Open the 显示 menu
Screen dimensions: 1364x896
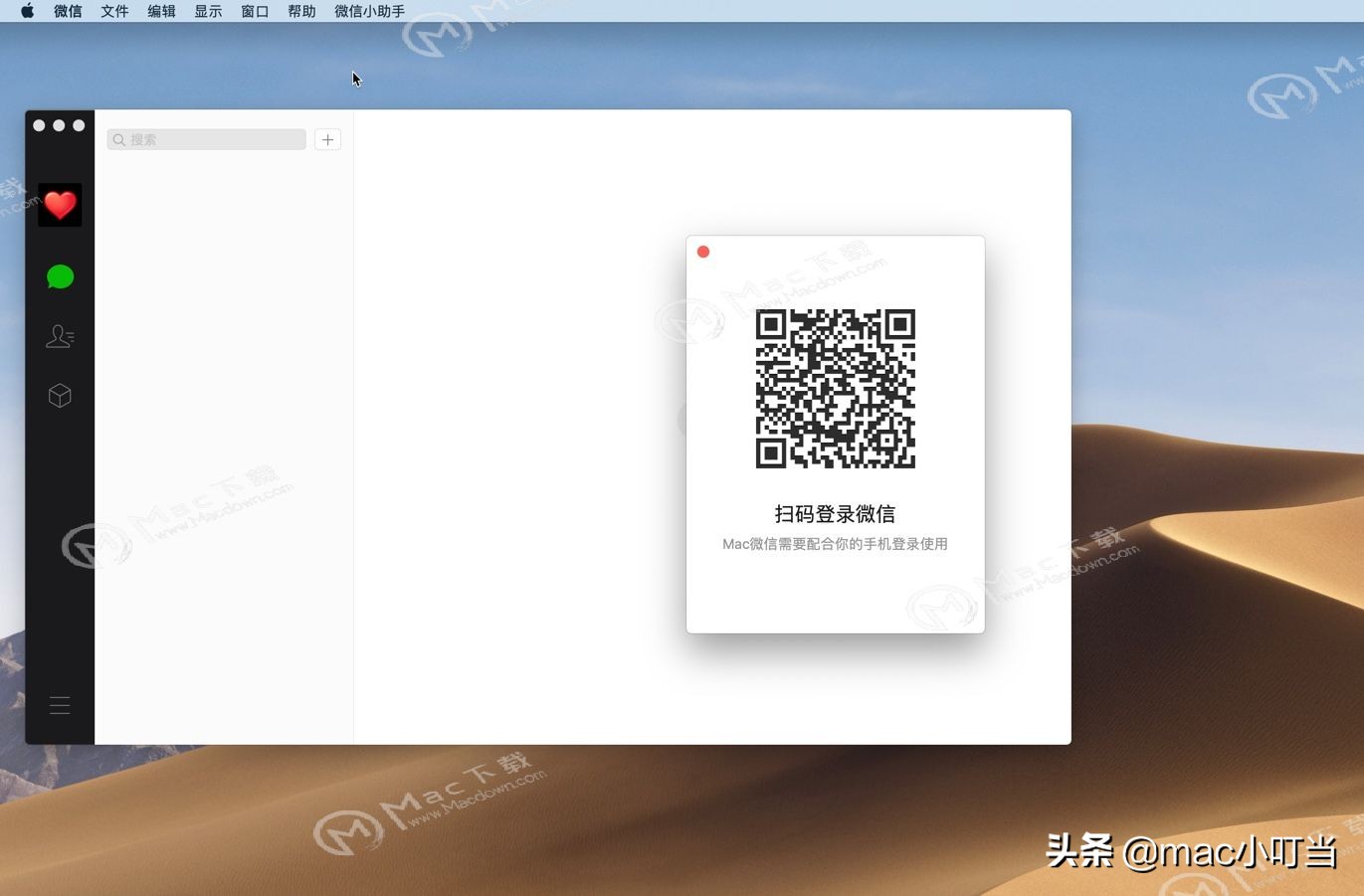(207, 11)
